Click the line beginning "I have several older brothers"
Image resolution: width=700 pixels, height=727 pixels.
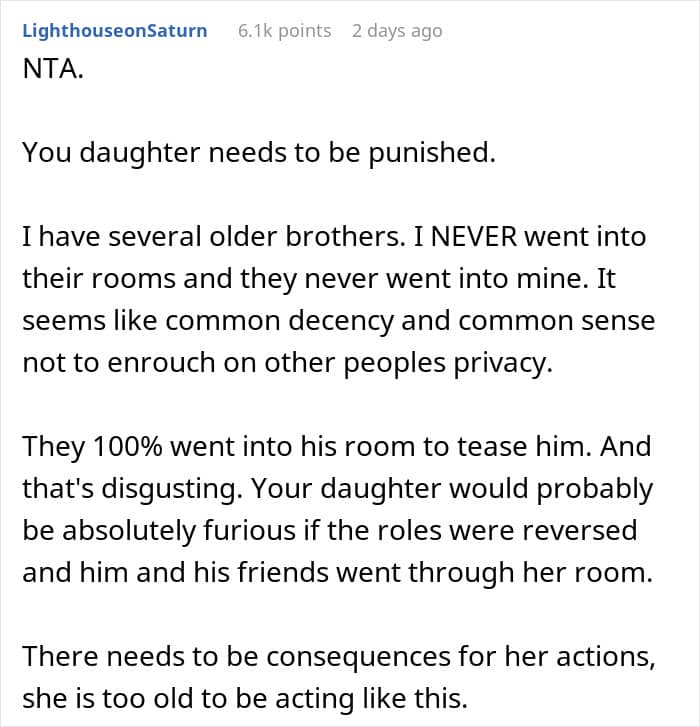334,236
